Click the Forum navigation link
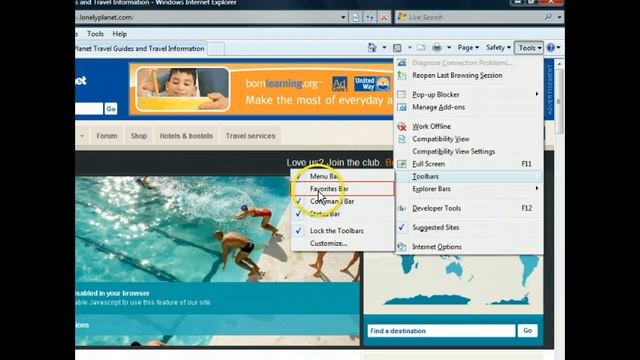This screenshot has height=360, width=640. pos(107,136)
